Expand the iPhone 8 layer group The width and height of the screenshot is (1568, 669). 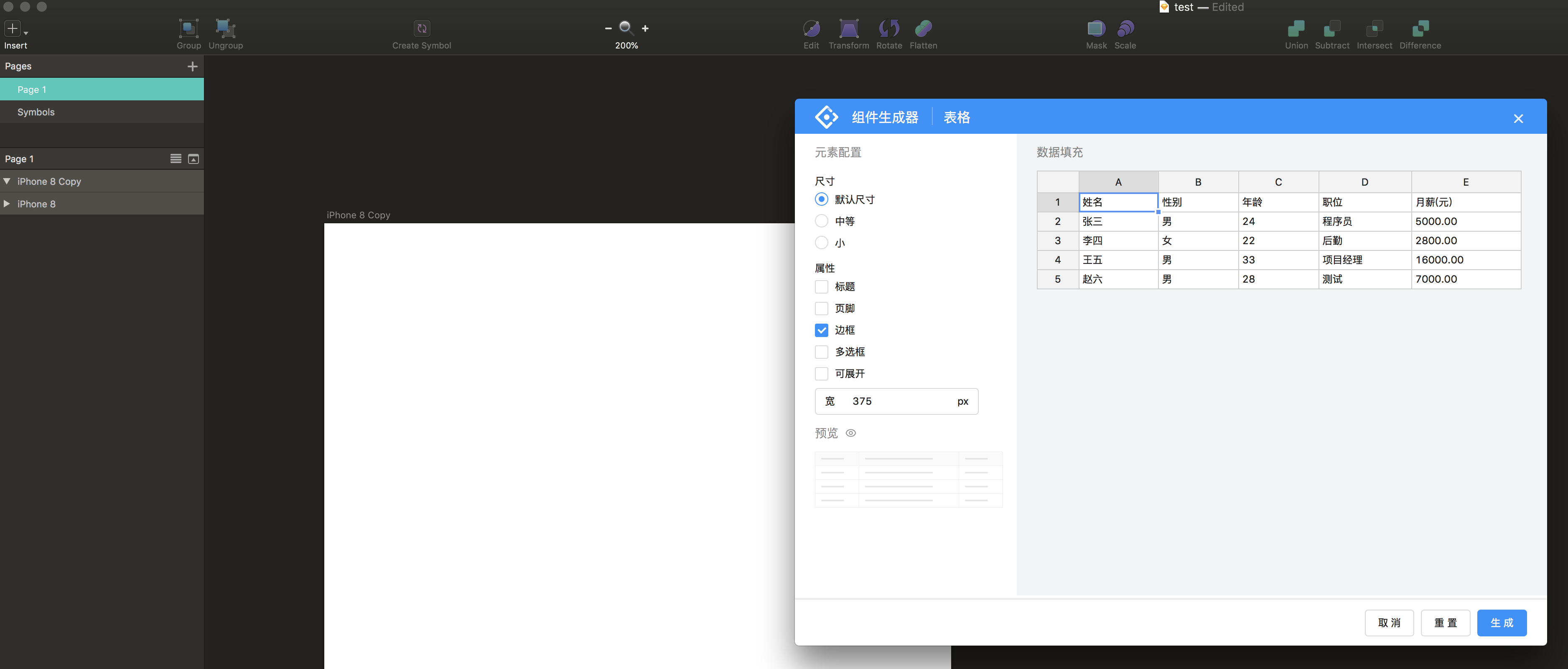(x=7, y=204)
